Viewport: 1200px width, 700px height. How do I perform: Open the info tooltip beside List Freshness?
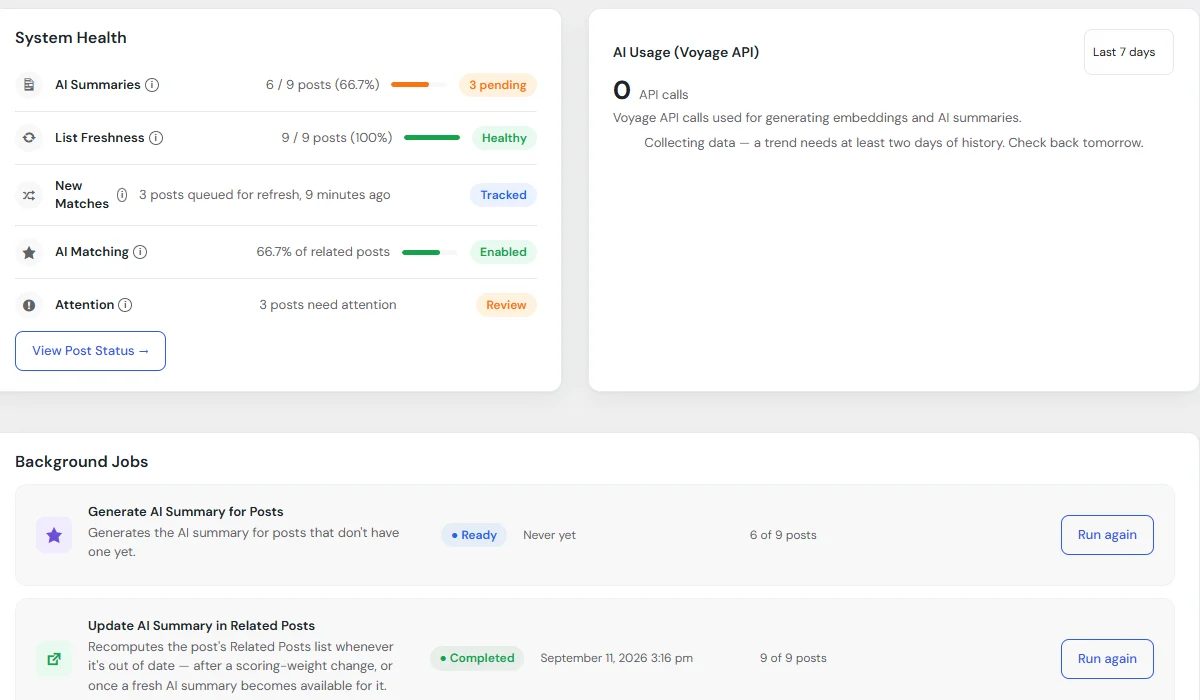(x=156, y=138)
